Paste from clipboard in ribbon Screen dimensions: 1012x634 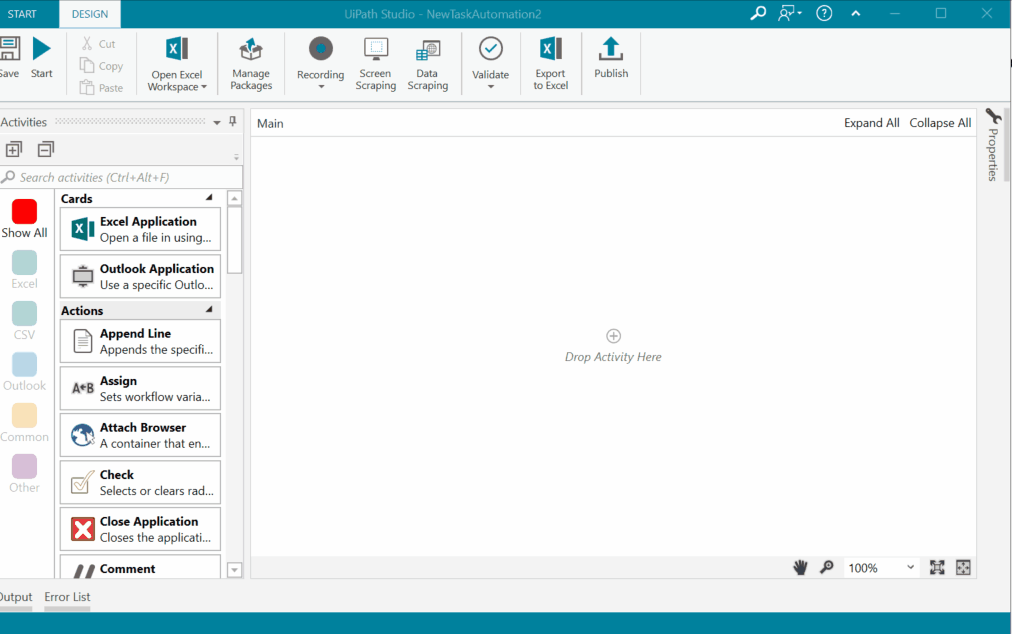click(101, 87)
